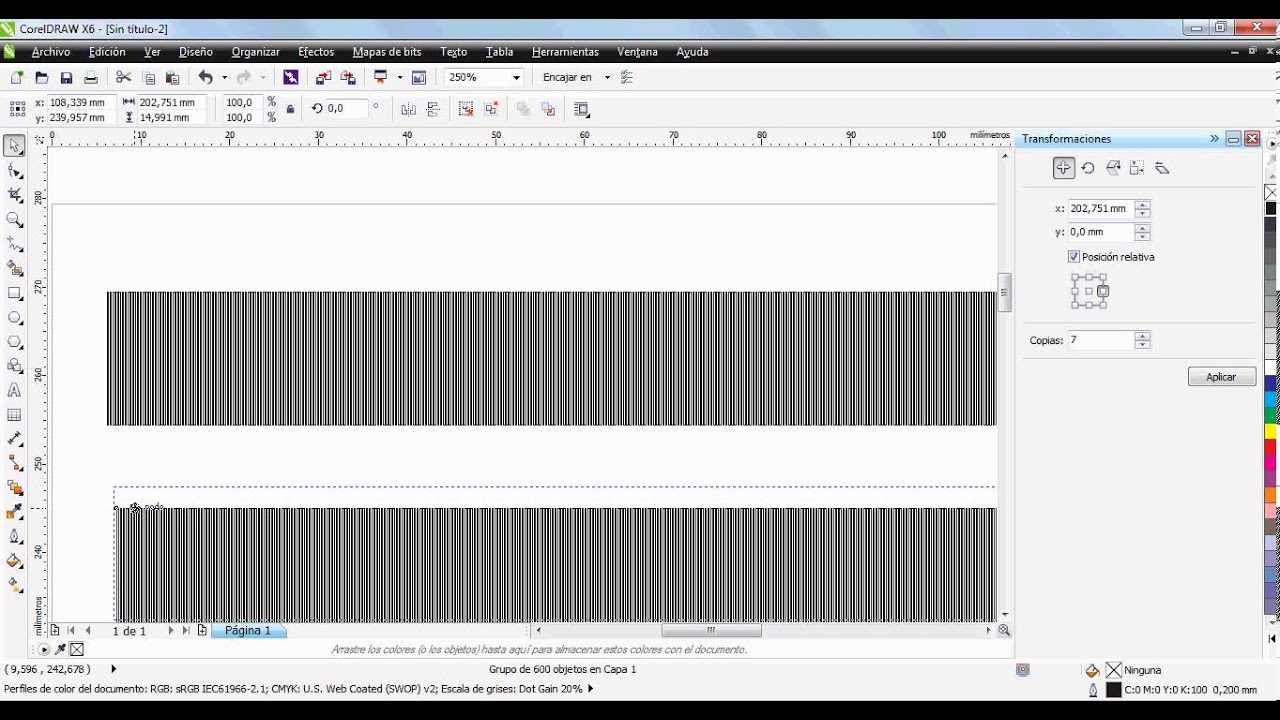Click the Save disk icon

(x=66, y=77)
